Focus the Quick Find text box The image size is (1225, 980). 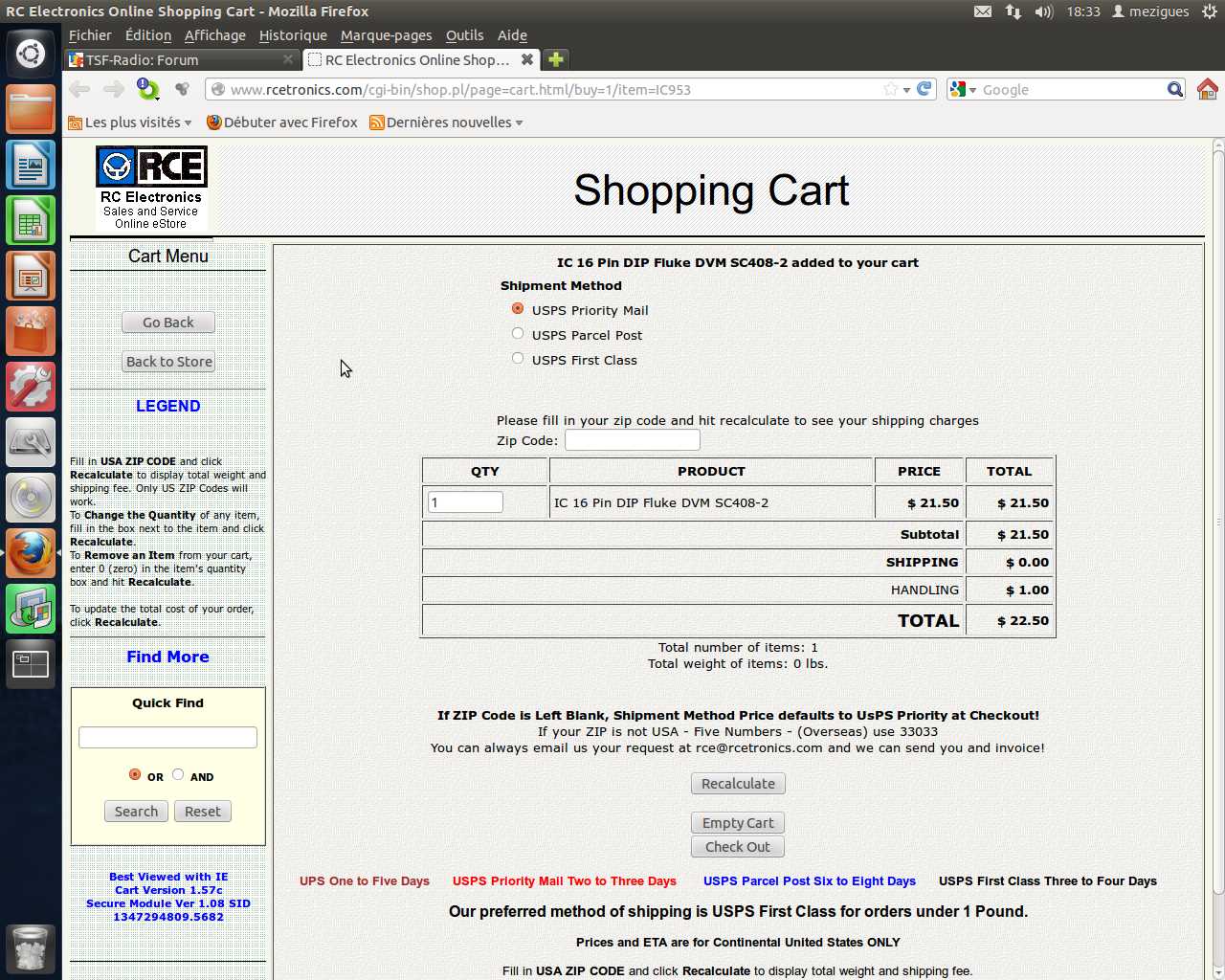pyautogui.click(x=167, y=737)
